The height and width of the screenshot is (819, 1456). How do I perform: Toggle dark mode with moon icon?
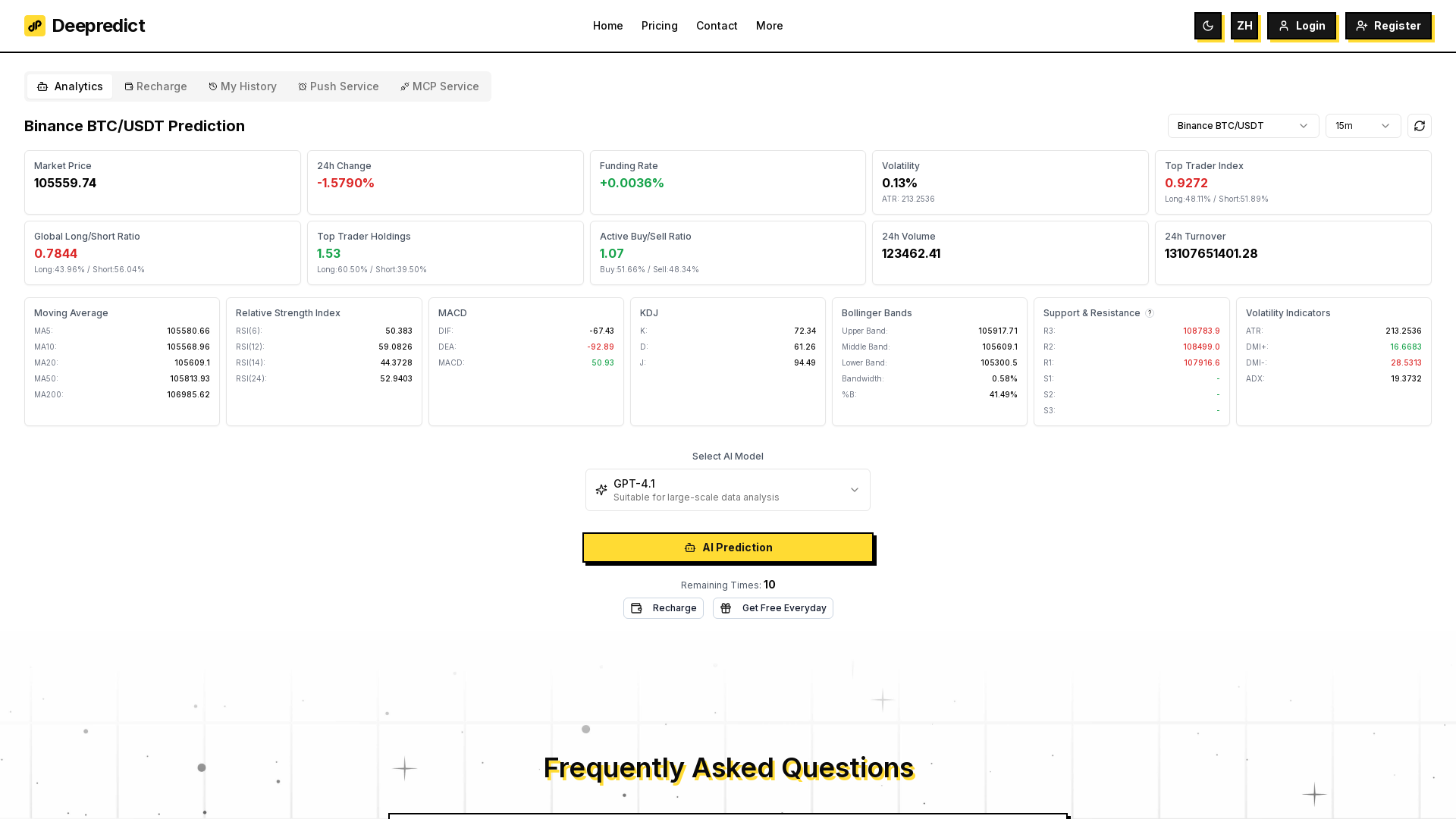[1208, 26]
